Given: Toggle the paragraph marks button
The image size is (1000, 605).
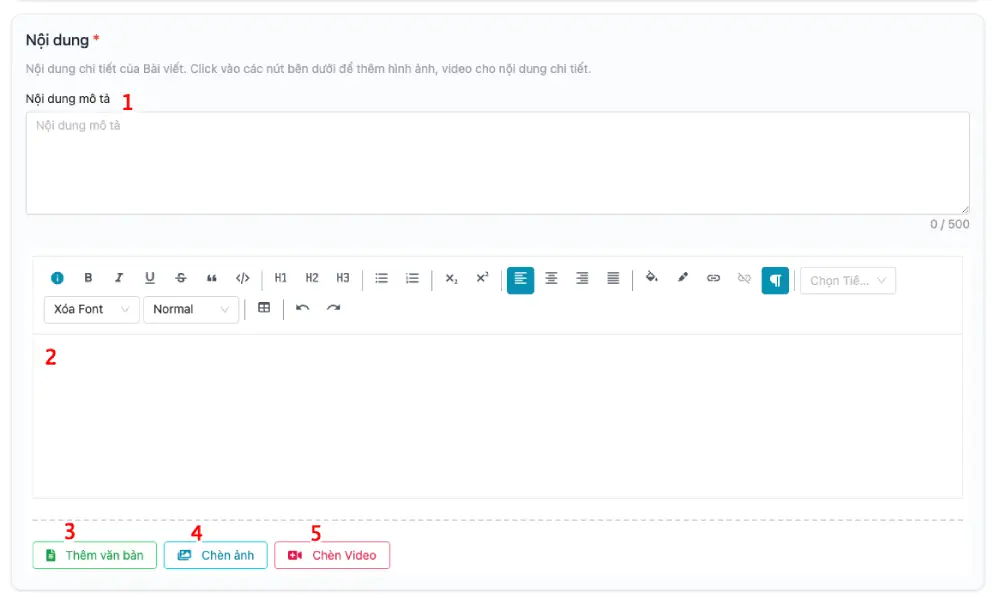Looking at the screenshot, I should 775,280.
